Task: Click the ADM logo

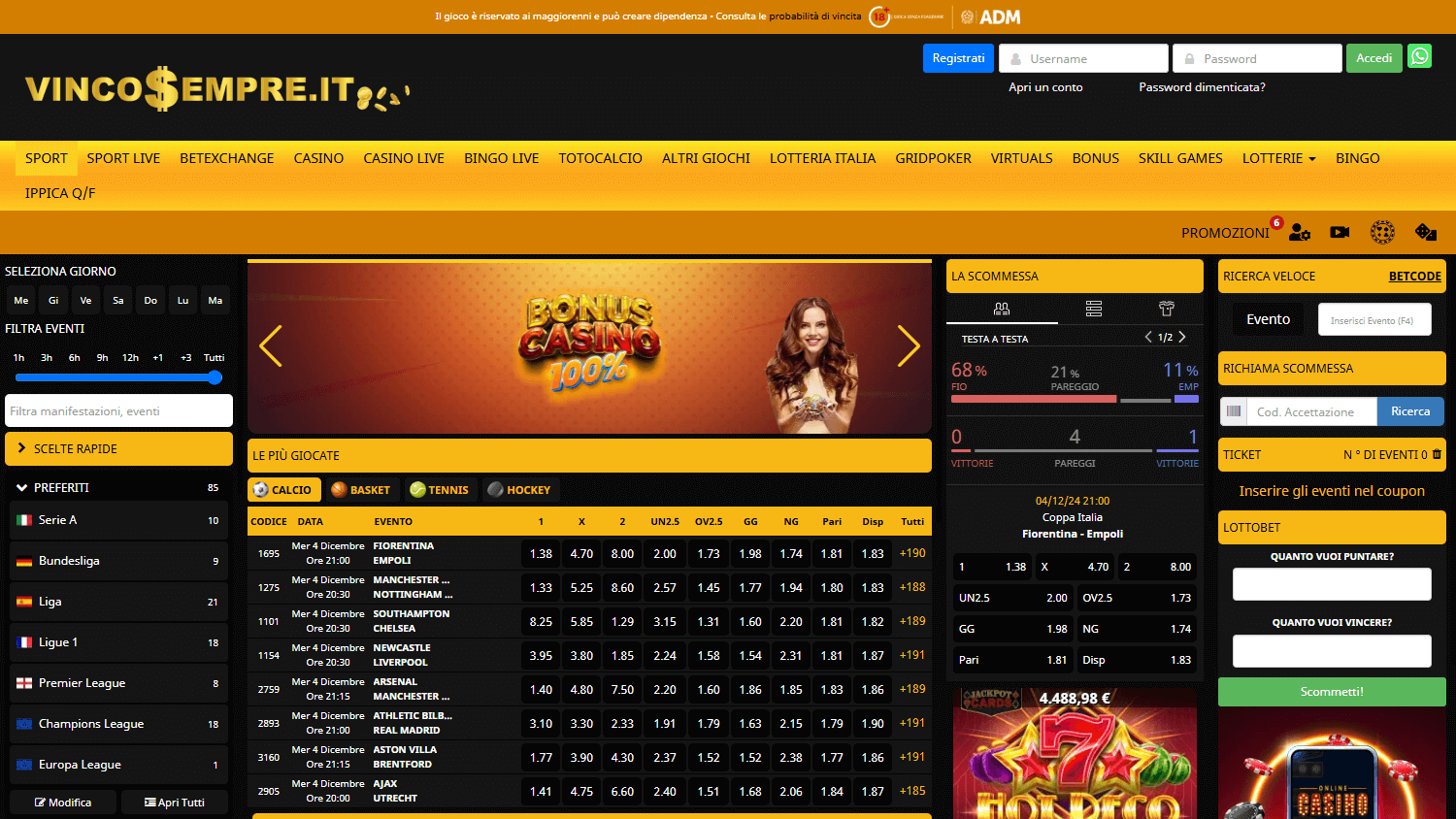Action: (990, 16)
